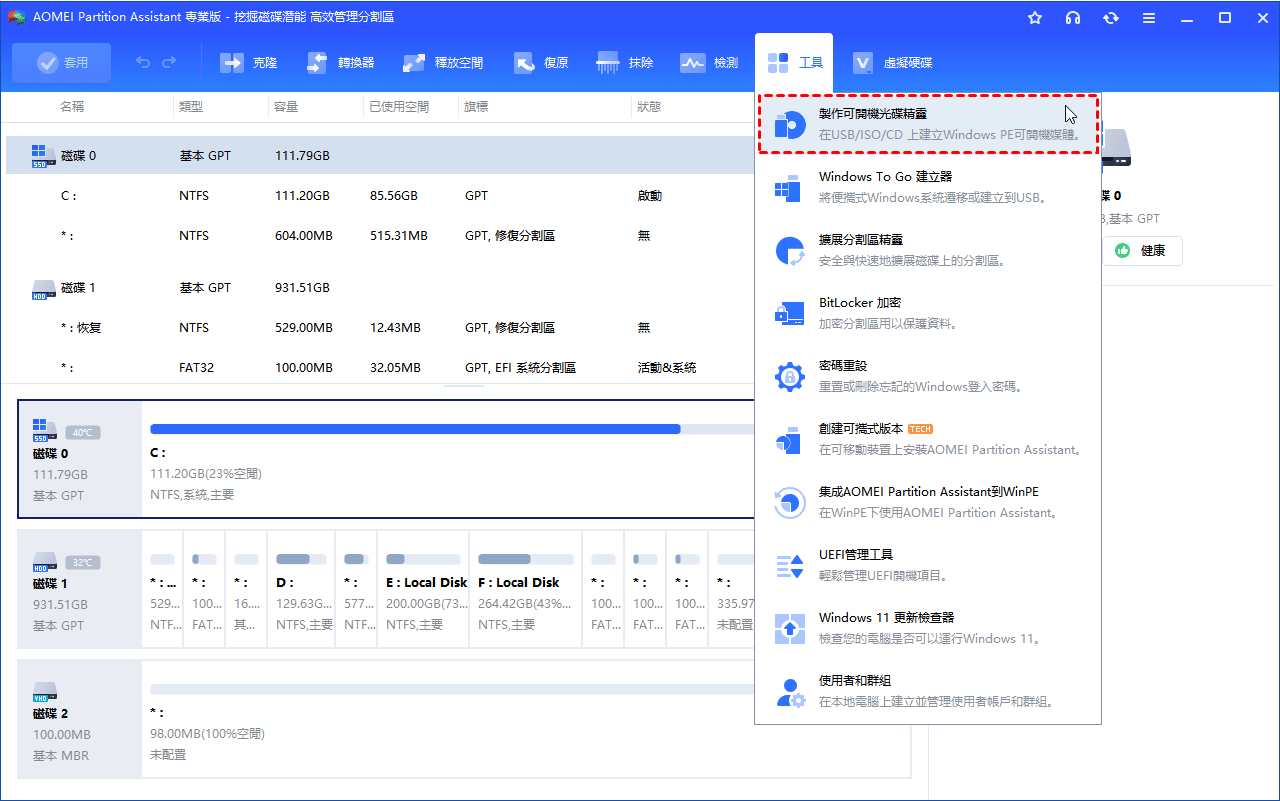Select the 磁碟 0 row in disk list
The width and height of the screenshot is (1280, 801).
(x=78, y=156)
